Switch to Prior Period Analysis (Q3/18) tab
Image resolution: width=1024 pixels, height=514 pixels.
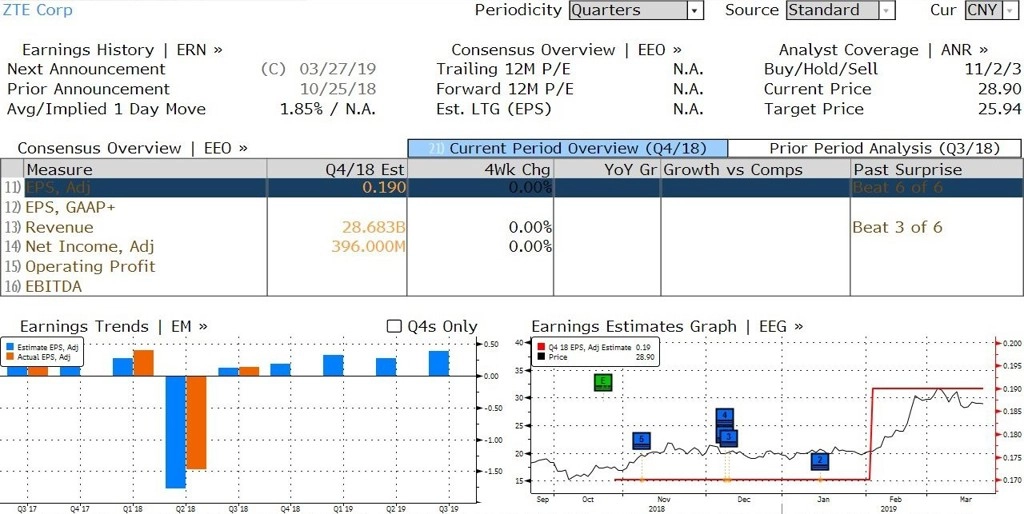tap(874, 148)
